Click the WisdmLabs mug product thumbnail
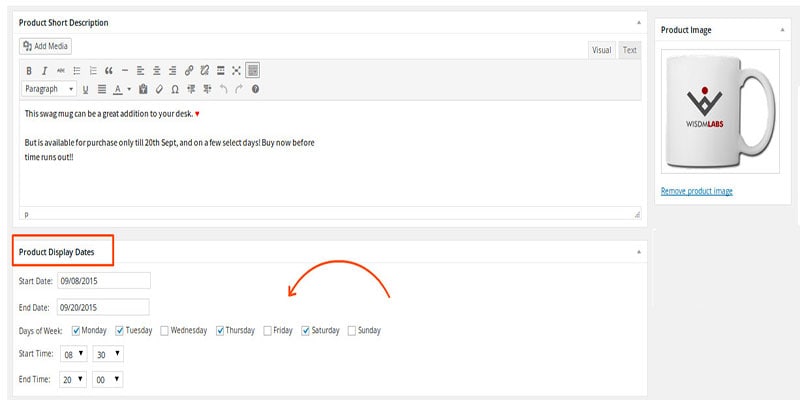The width and height of the screenshot is (800, 400). [720, 111]
